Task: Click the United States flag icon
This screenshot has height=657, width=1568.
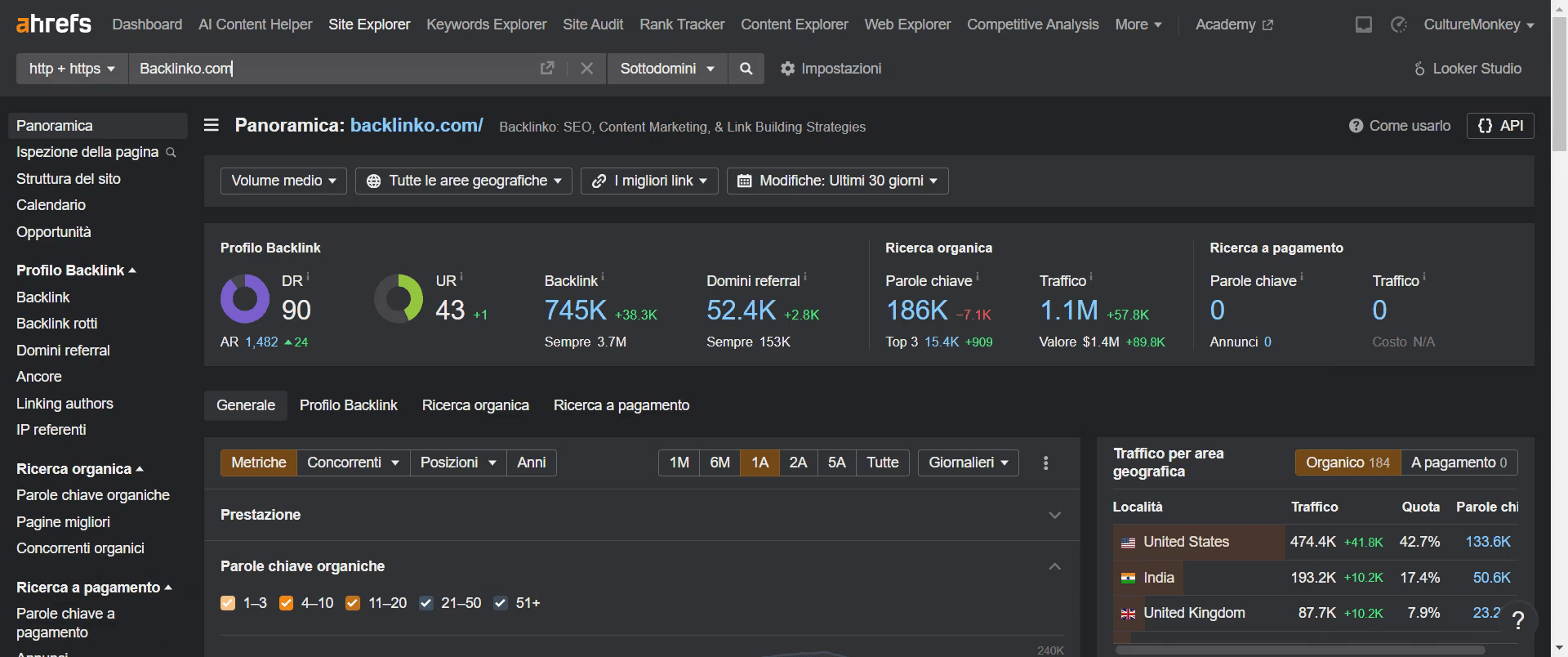Action: pyautogui.click(x=1128, y=543)
